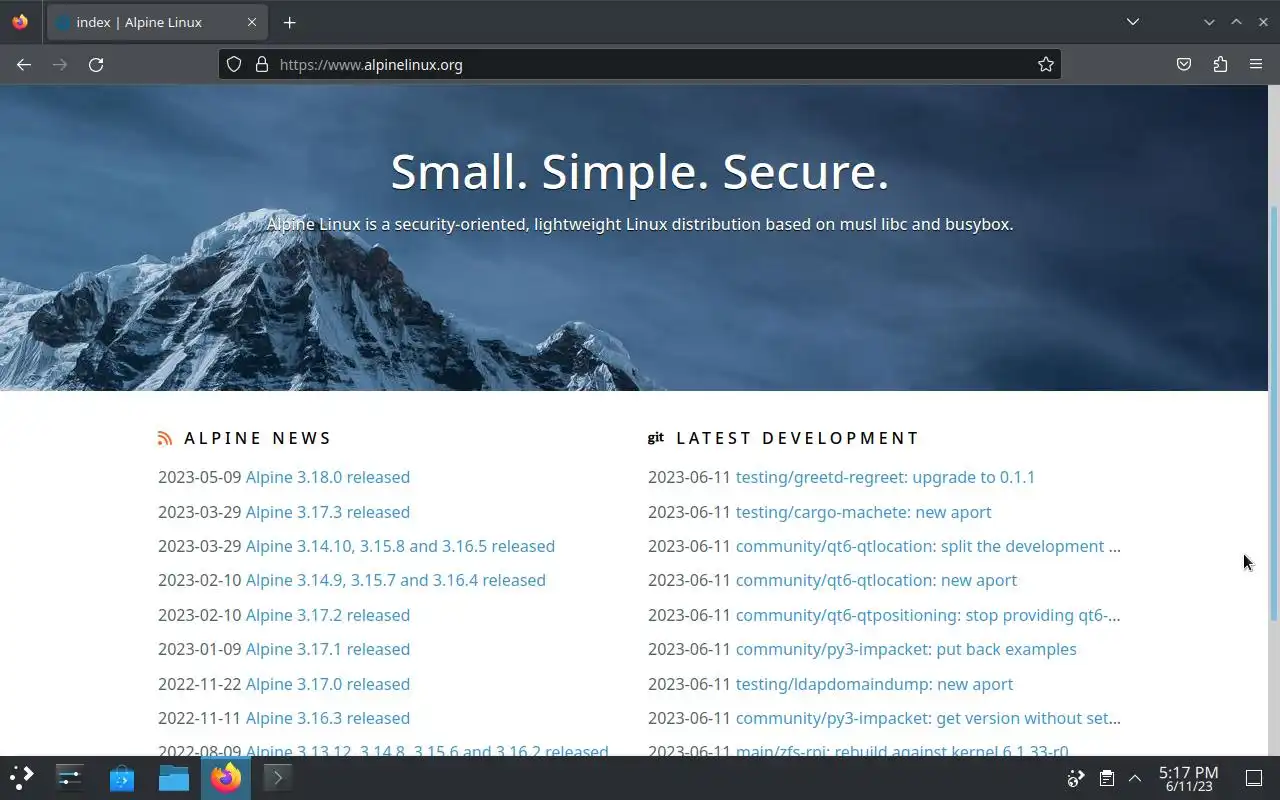Open Alpine 3.17.2 released link

tap(328, 615)
